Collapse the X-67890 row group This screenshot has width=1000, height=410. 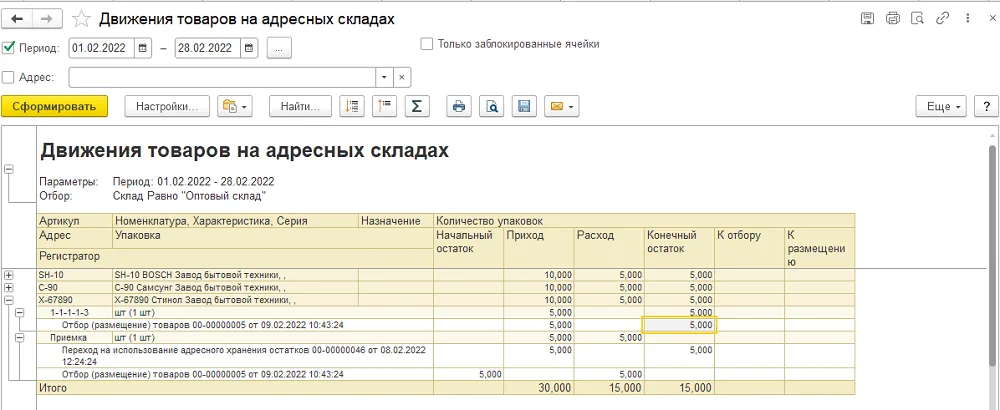point(9,300)
